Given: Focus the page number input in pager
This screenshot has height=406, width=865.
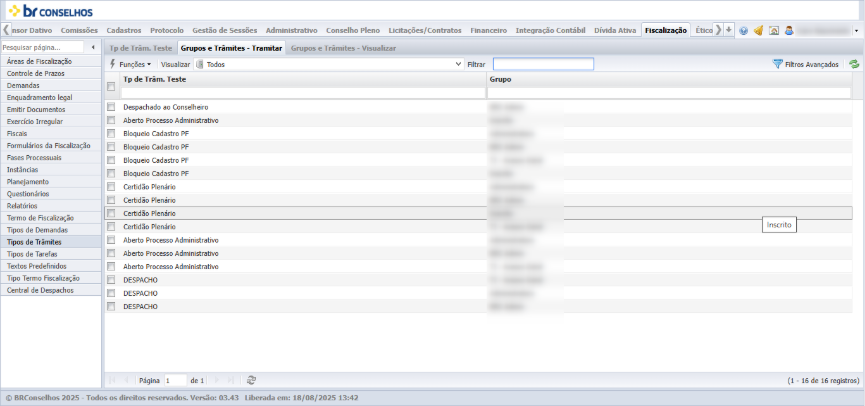Looking at the screenshot, I should click(x=175, y=380).
